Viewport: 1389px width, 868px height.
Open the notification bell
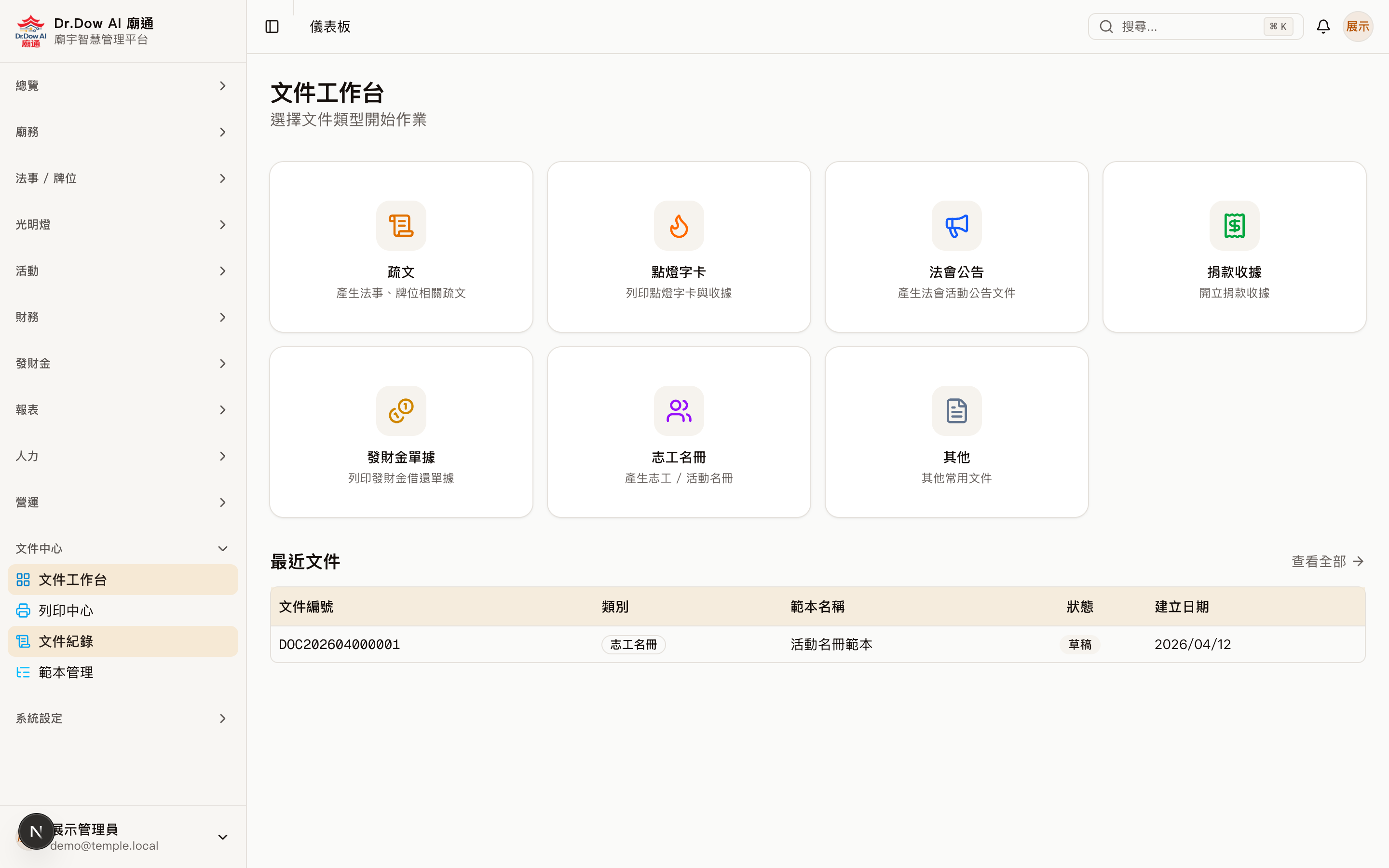pyautogui.click(x=1323, y=26)
